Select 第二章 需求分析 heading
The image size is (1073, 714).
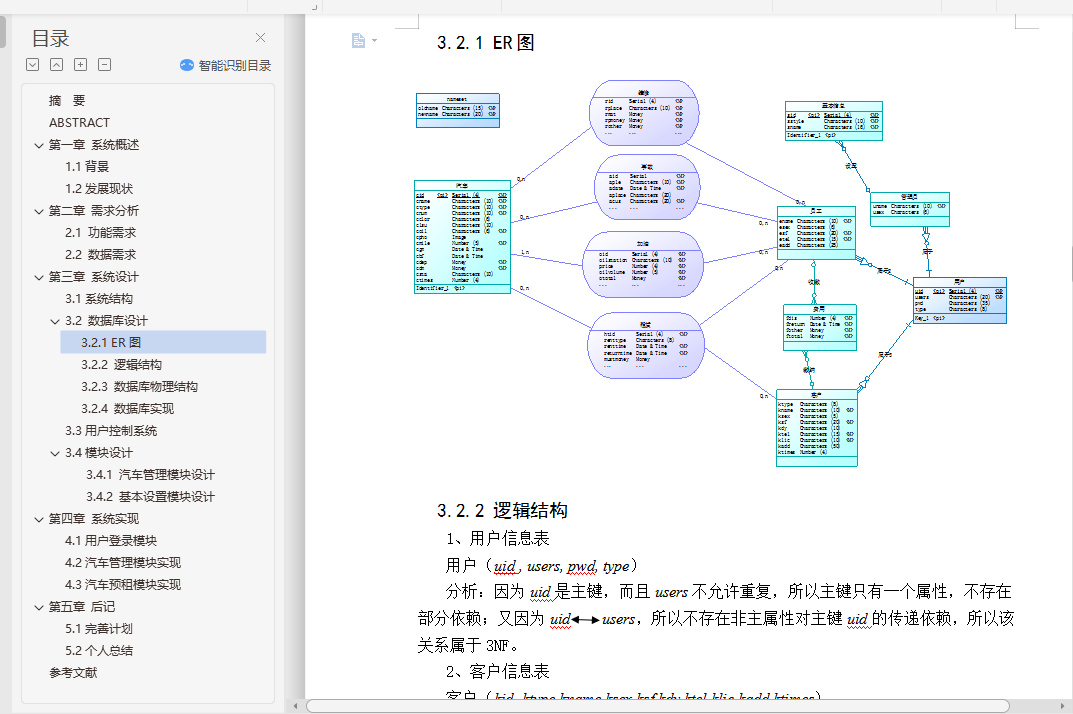pos(94,211)
